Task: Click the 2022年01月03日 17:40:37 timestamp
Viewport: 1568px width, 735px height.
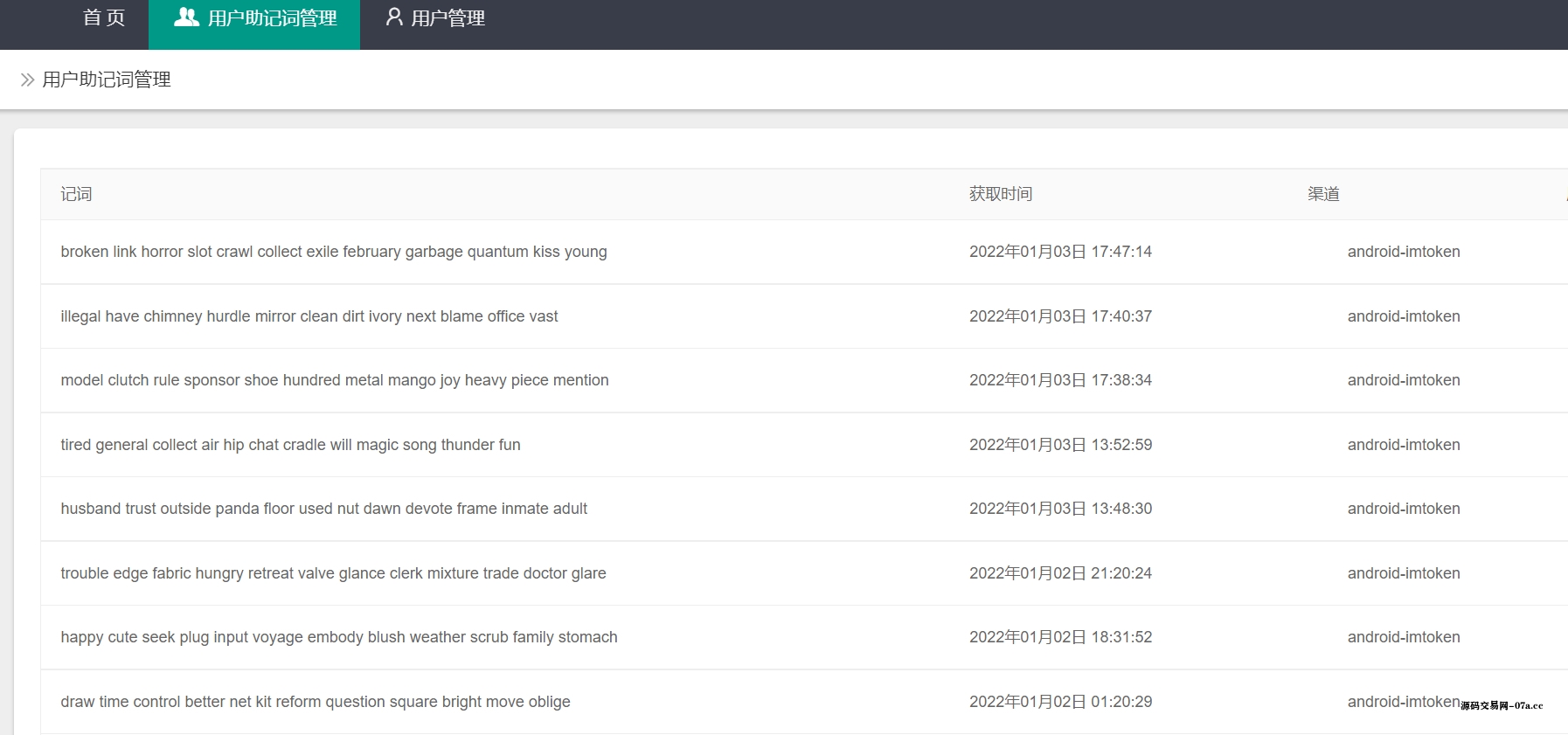Action: click(x=1060, y=316)
